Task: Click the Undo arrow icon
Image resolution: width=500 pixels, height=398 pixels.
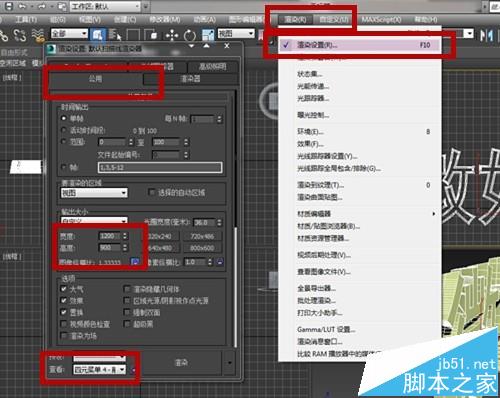Action: click(22, 6)
